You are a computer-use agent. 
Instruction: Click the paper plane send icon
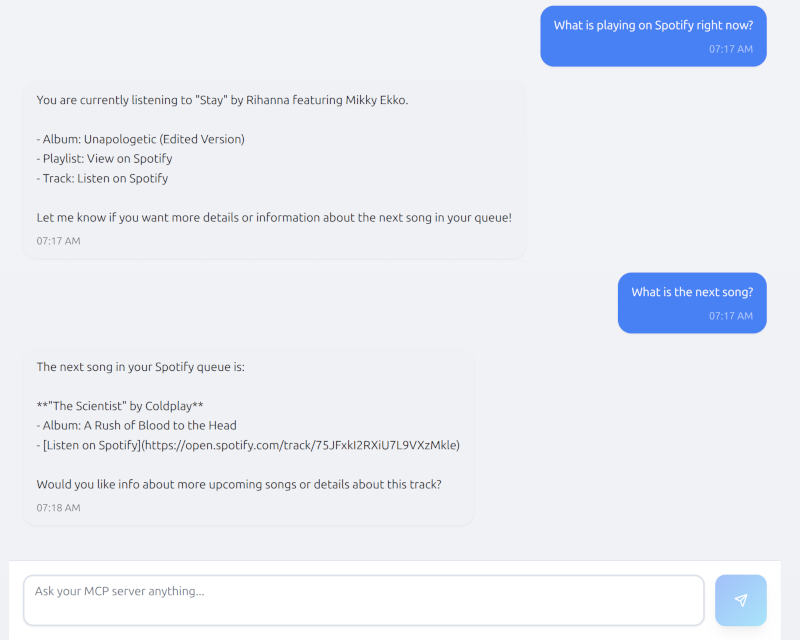click(x=740, y=600)
